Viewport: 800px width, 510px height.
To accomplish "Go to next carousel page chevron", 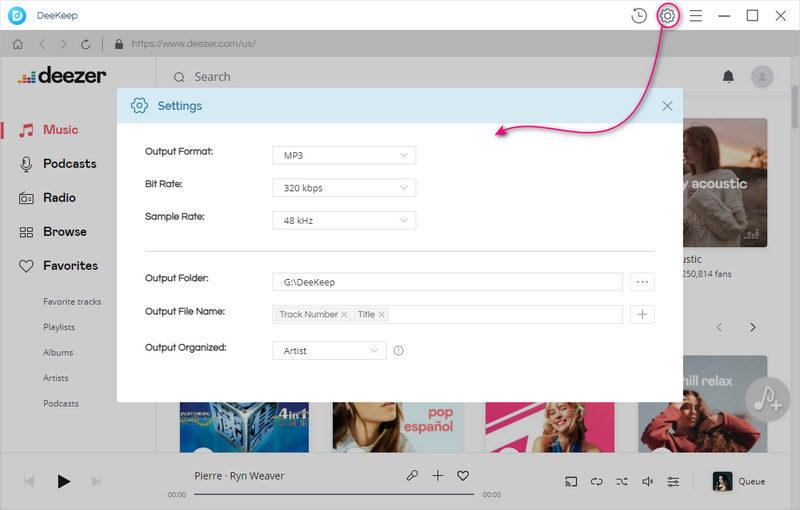I will (x=753, y=327).
